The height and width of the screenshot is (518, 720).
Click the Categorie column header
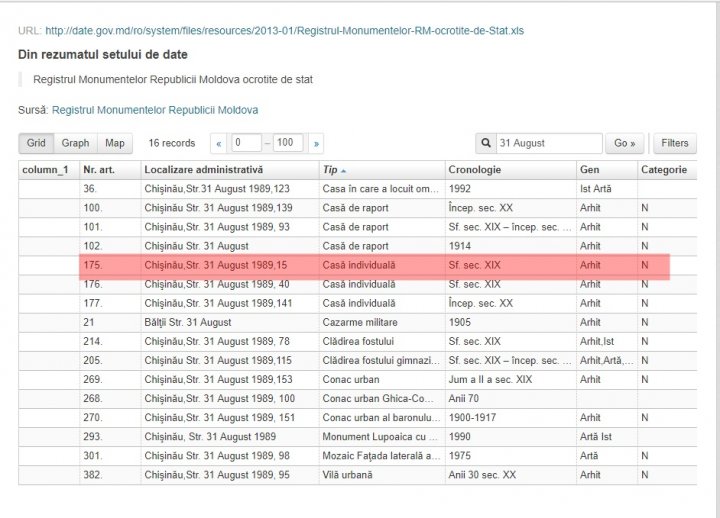point(664,170)
